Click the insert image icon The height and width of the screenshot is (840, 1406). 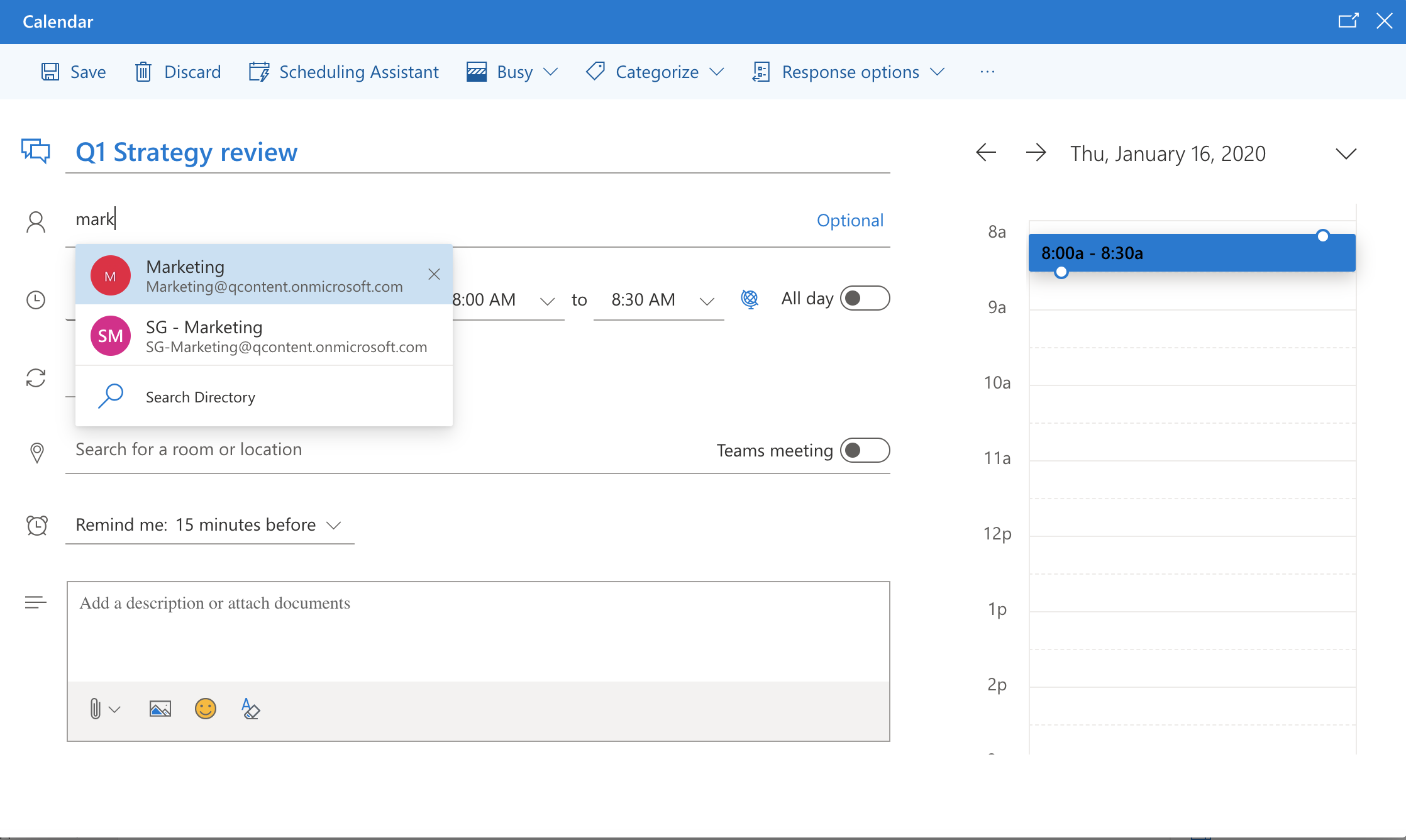160,710
